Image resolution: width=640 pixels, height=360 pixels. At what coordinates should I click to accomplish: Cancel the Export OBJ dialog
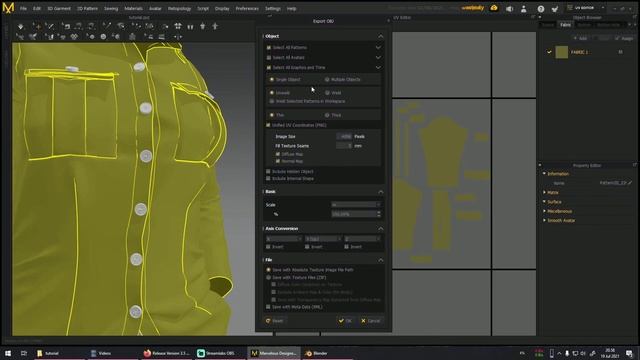[371, 321]
